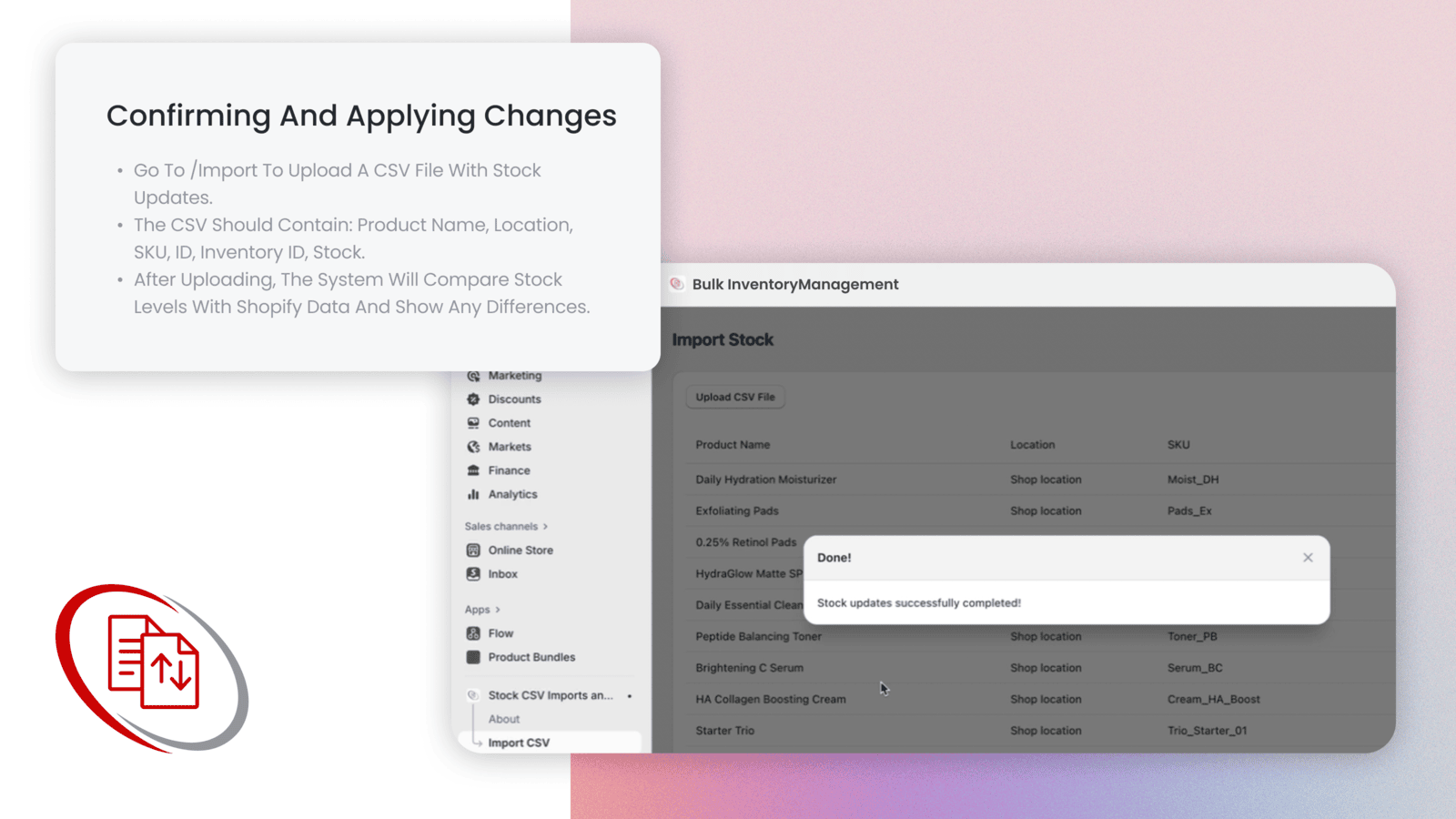
Task: Open the Flow app
Action: pos(500,633)
